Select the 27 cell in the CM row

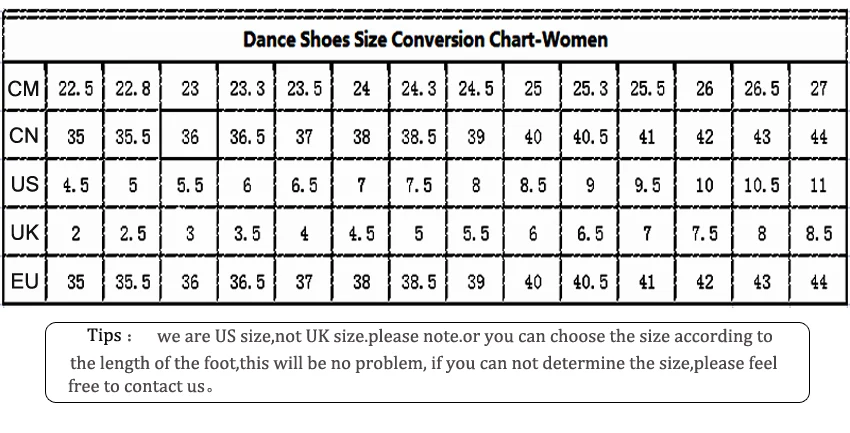(x=819, y=89)
